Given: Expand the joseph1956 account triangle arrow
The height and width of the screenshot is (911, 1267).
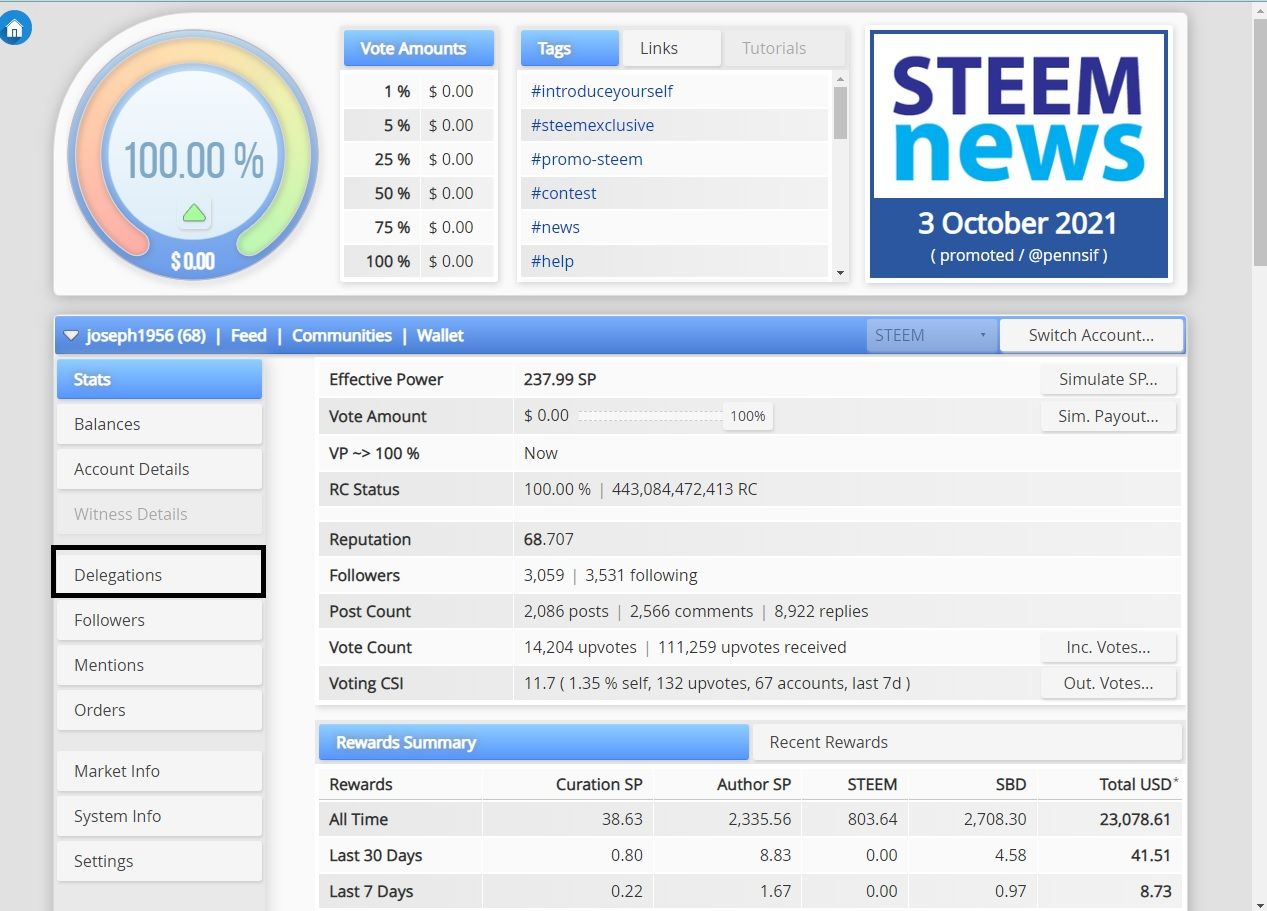Looking at the screenshot, I should [71, 336].
